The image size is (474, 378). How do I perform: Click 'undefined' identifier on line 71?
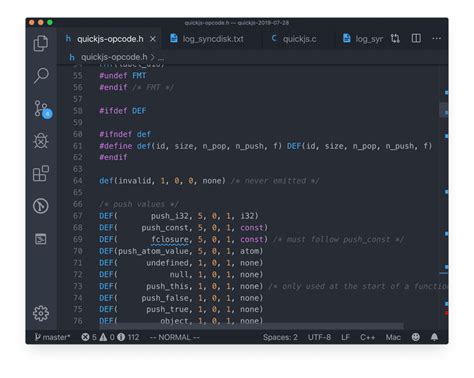[x=168, y=263]
